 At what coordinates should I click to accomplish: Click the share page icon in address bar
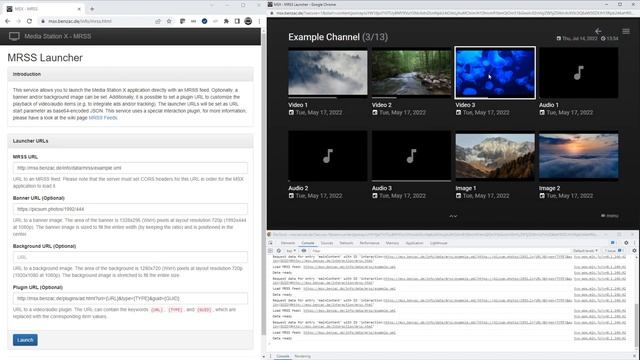(158, 21)
